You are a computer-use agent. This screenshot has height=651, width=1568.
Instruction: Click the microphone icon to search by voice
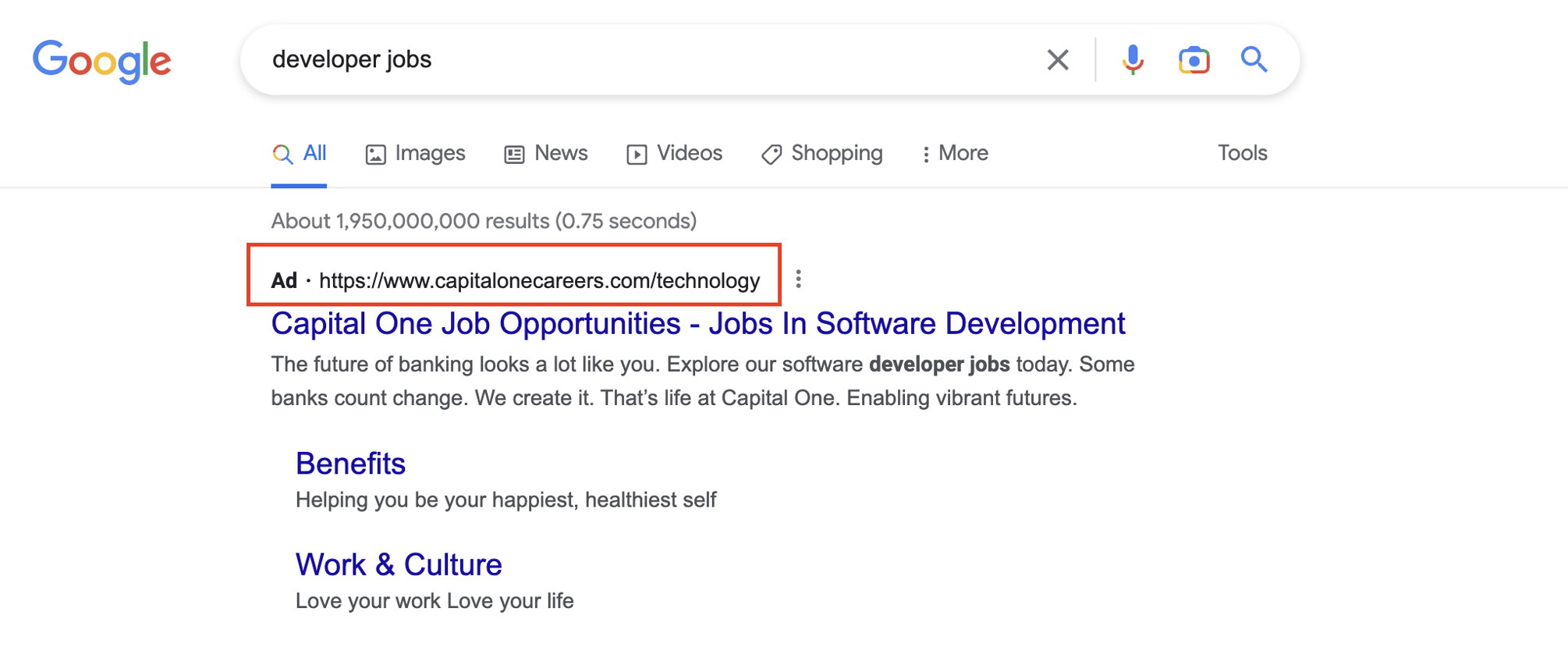tap(1133, 59)
